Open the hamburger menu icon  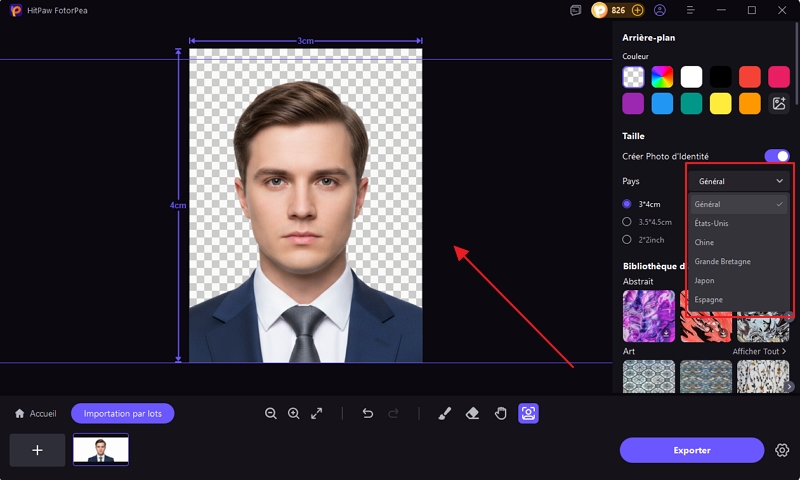pyautogui.click(x=690, y=10)
